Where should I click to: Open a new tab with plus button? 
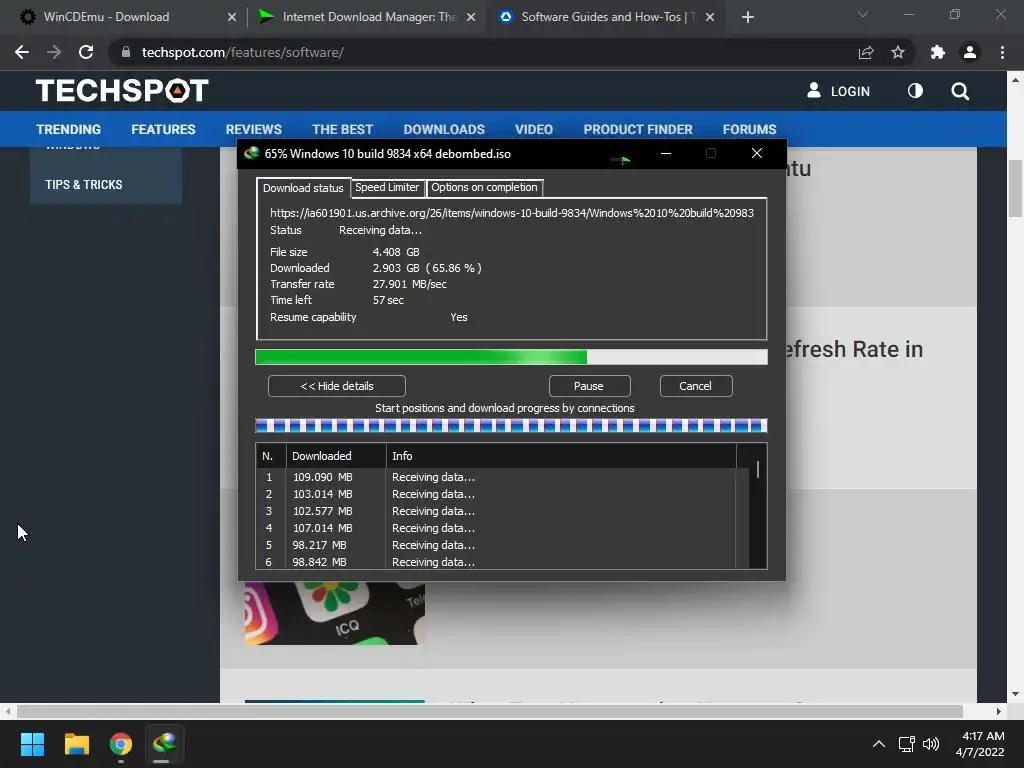pos(748,17)
